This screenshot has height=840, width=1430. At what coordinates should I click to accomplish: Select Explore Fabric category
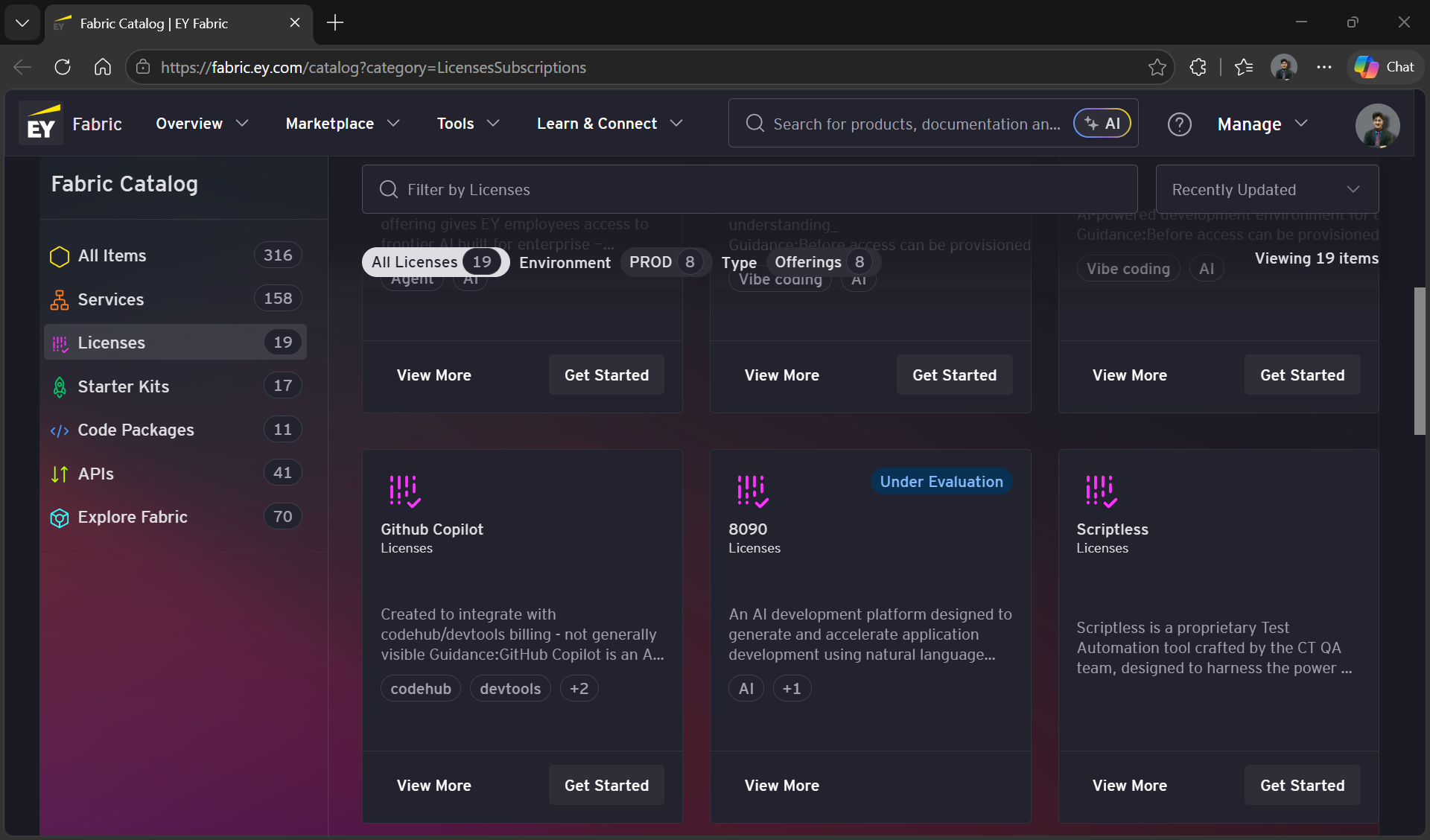[x=175, y=518]
